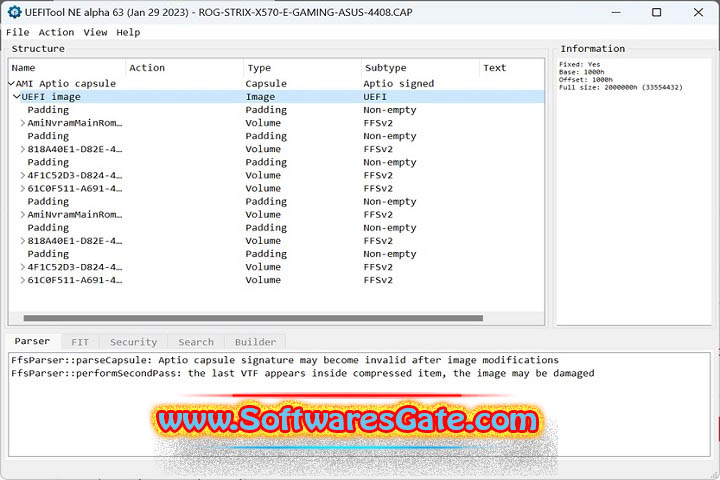Close the UEFITool window

coord(698,12)
